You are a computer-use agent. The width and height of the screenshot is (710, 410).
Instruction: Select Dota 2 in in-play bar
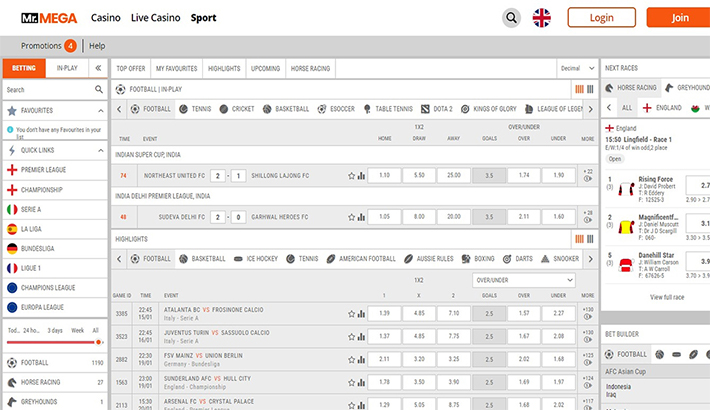click(x=437, y=109)
